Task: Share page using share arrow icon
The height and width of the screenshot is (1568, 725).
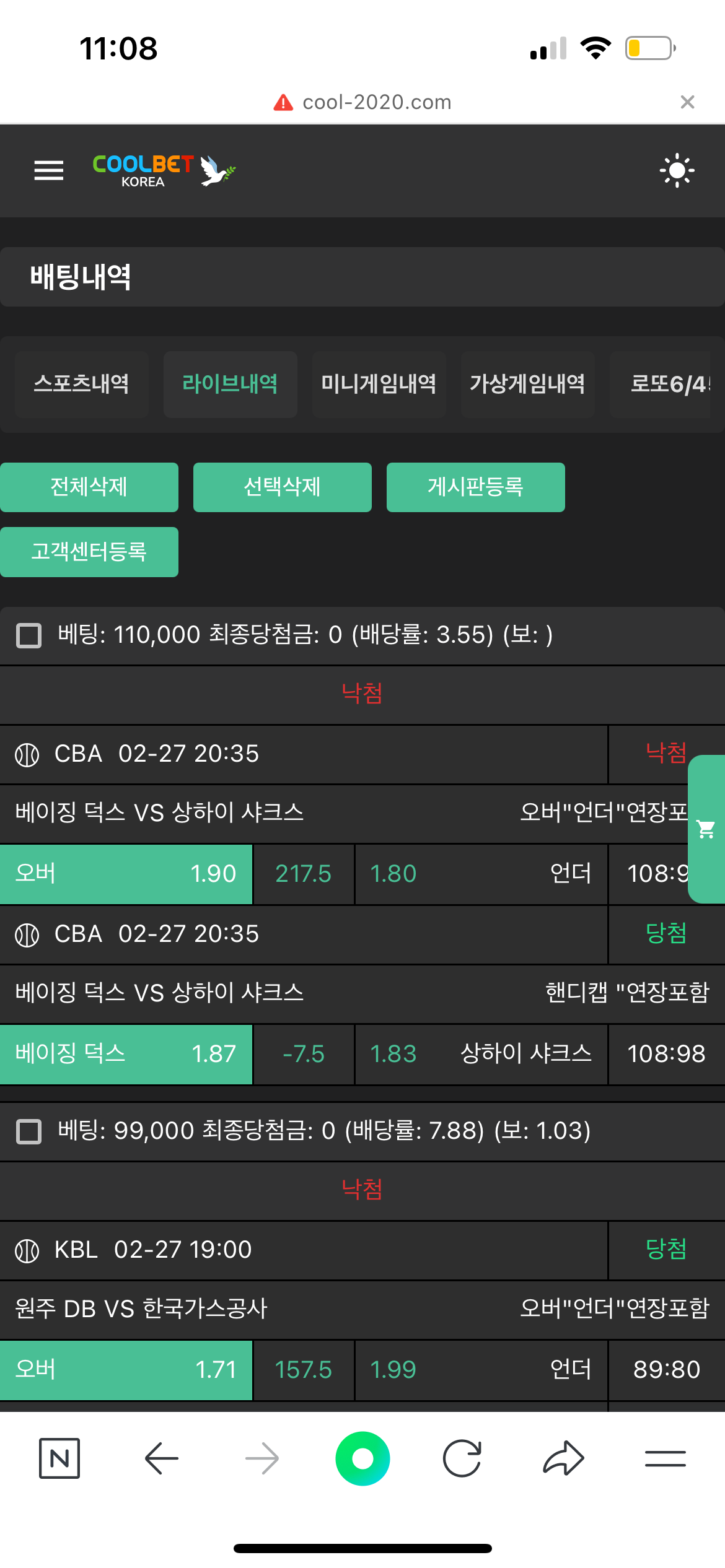Action: (563, 1458)
